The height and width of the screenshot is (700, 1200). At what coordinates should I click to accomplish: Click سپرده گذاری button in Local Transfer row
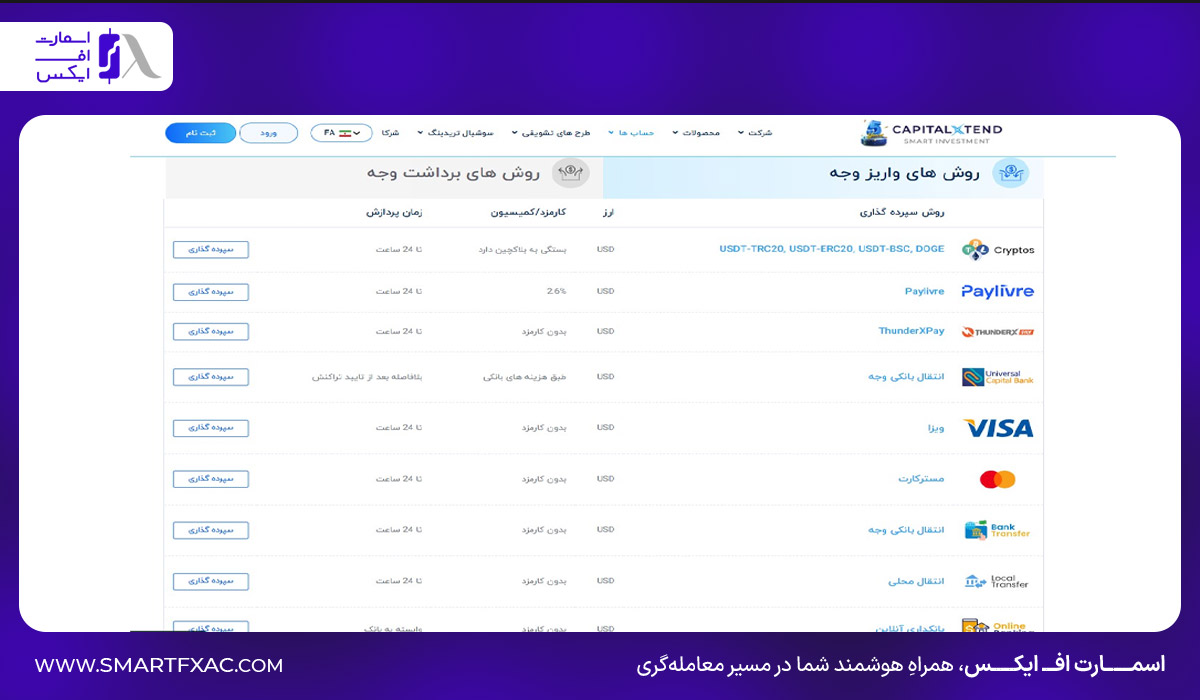pyautogui.click(x=211, y=581)
